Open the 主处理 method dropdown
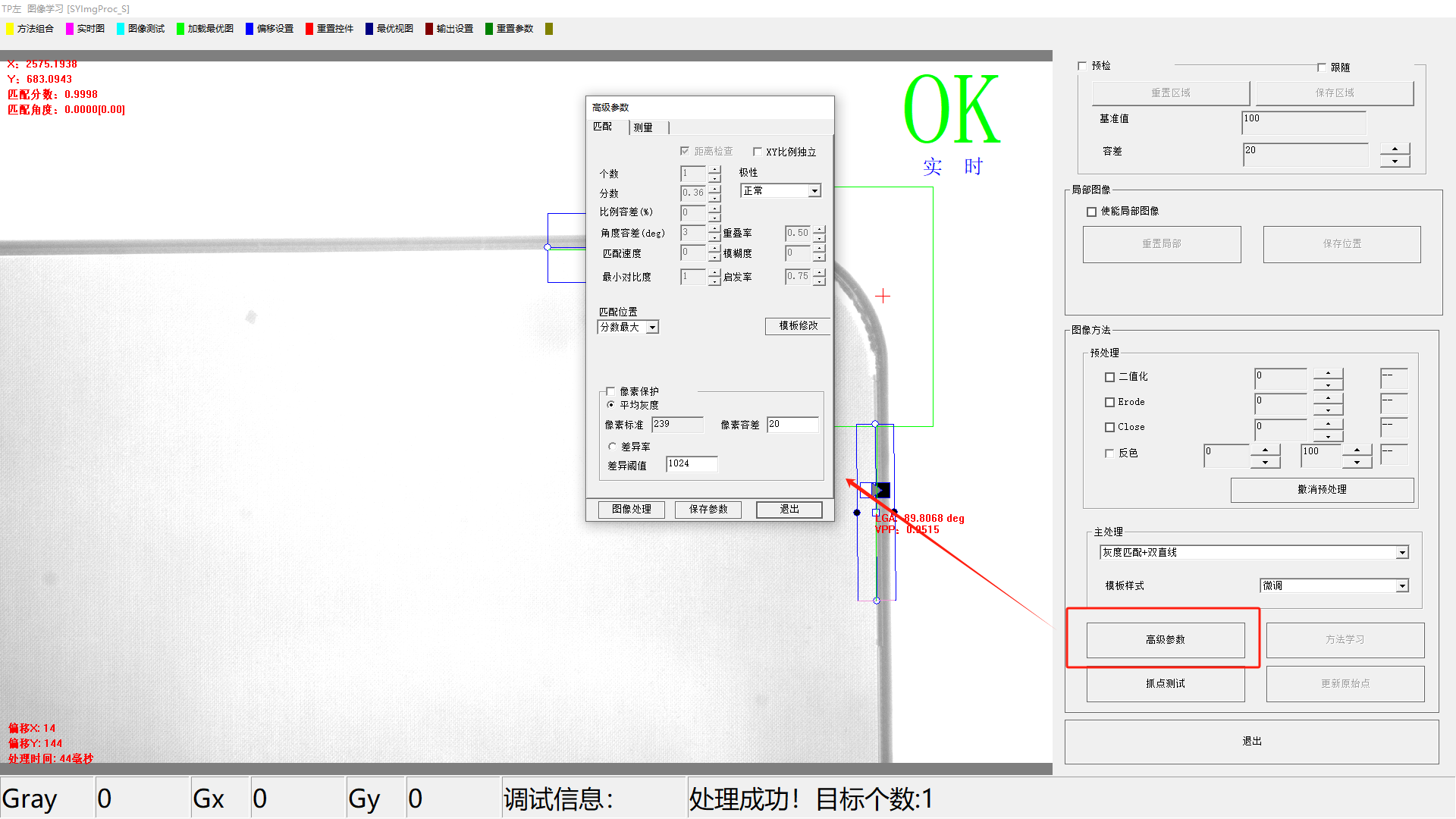 pyautogui.click(x=1402, y=553)
